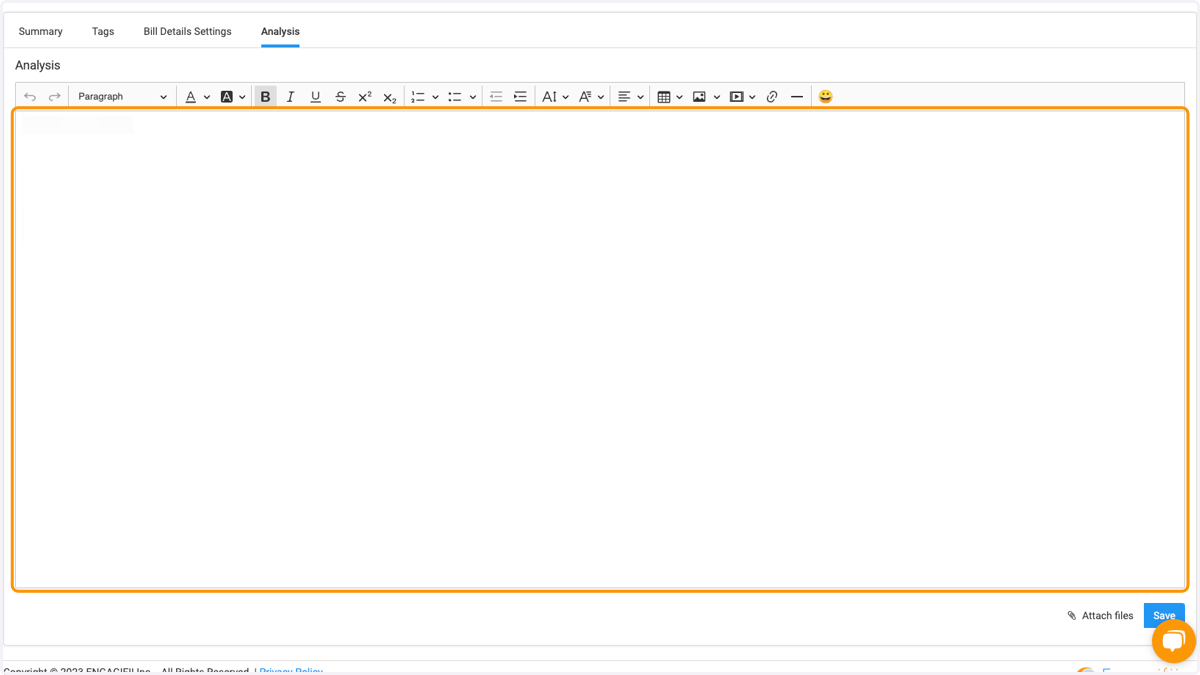Screen dimensions: 1200x675
Task: Toggle underline formatting
Action: pos(315,97)
